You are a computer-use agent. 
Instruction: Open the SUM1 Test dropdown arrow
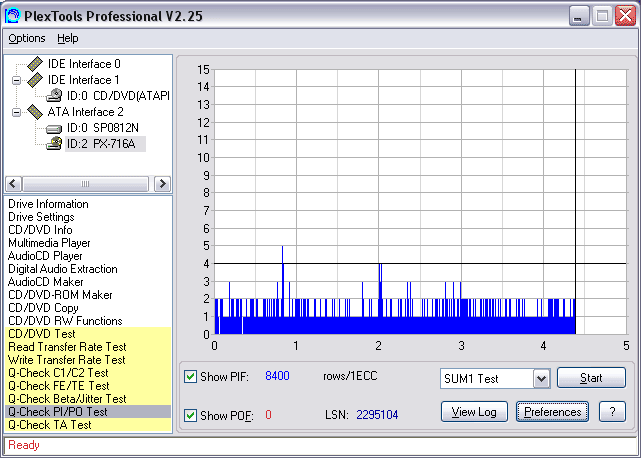(542, 379)
